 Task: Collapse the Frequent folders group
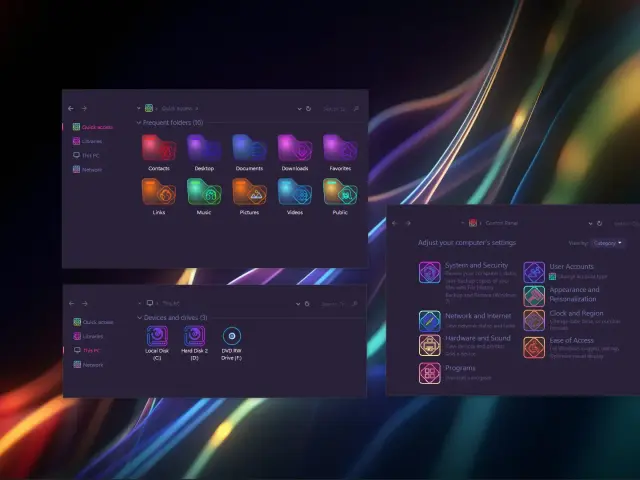tap(139, 123)
